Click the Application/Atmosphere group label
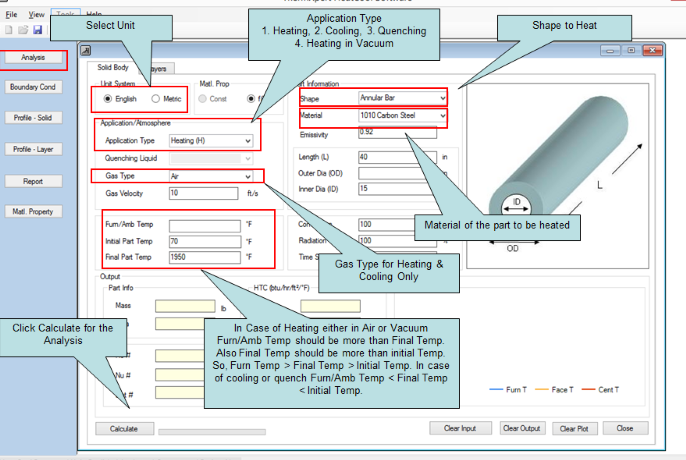The height and width of the screenshot is (460, 686). (x=136, y=123)
